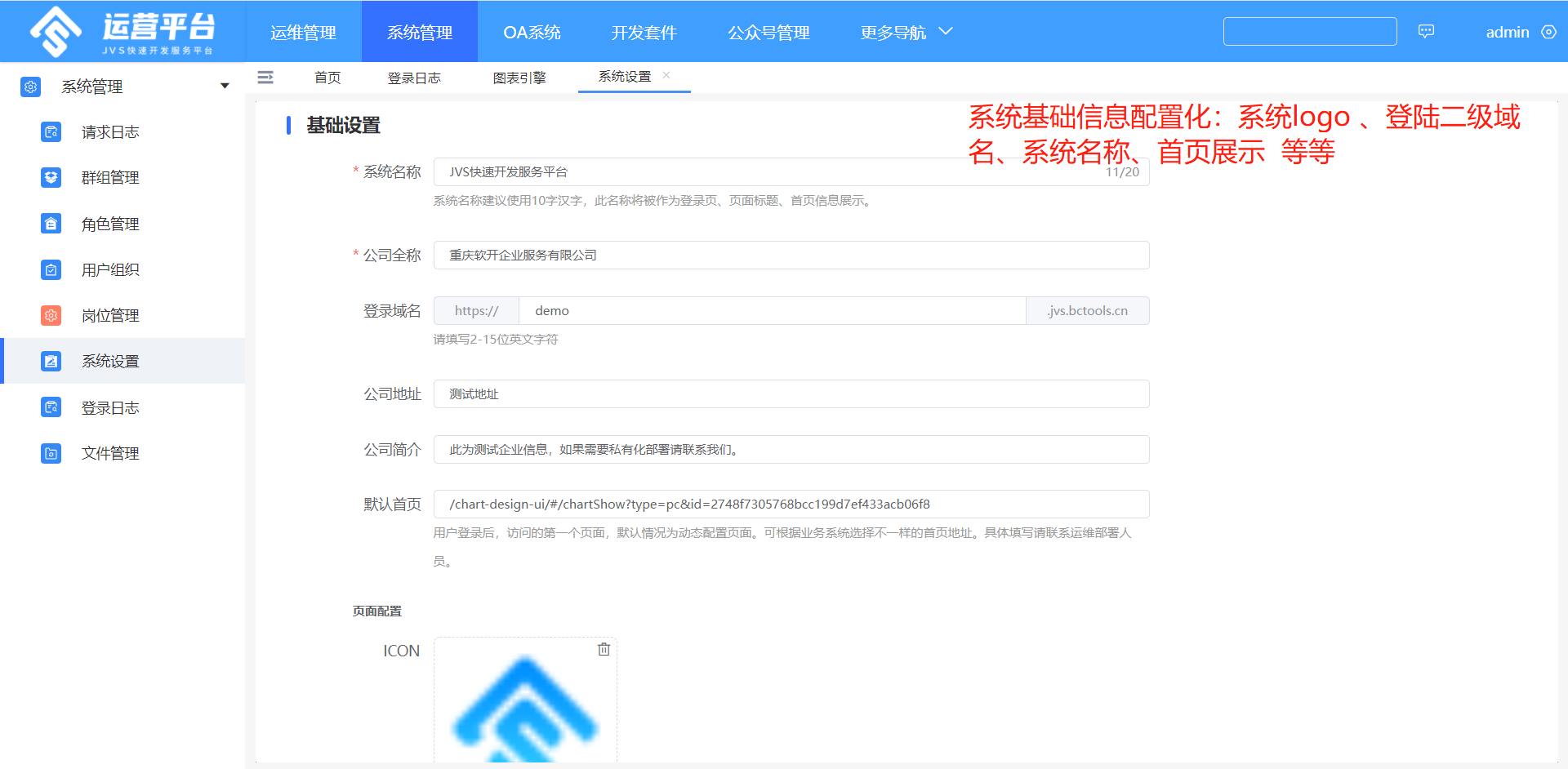Image resolution: width=1568 pixels, height=769 pixels.
Task: Click the 请填写2-15位英文字符 hint text
Action: point(496,339)
